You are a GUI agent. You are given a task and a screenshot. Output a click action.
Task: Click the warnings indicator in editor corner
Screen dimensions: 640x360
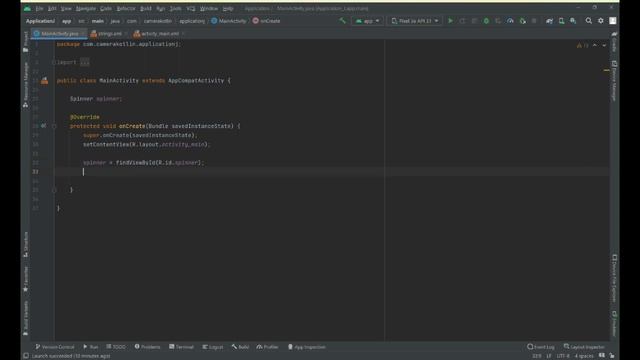[582, 45]
